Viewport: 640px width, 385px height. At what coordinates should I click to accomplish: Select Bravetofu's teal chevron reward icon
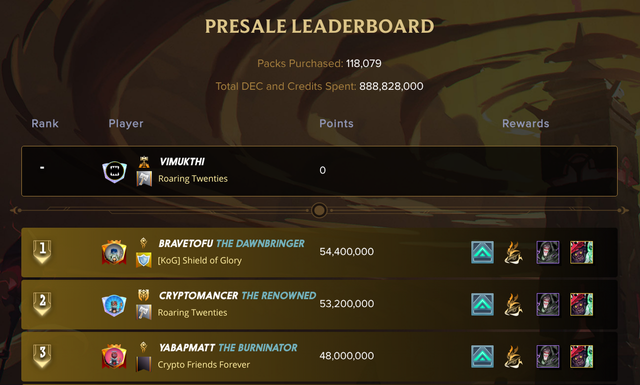(482, 252)
